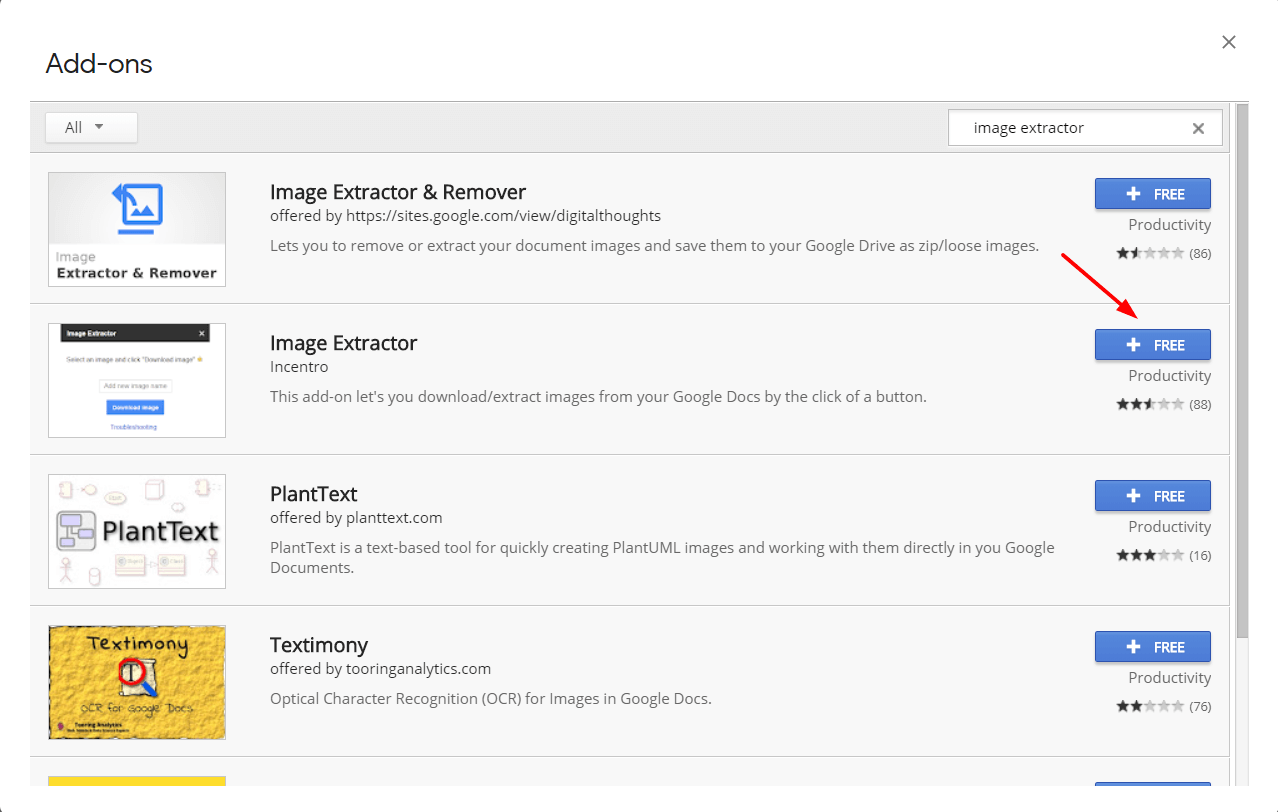Click the star rating with 88 reviews
This screenshot has width=1278, height=812.
point(1150,405)
